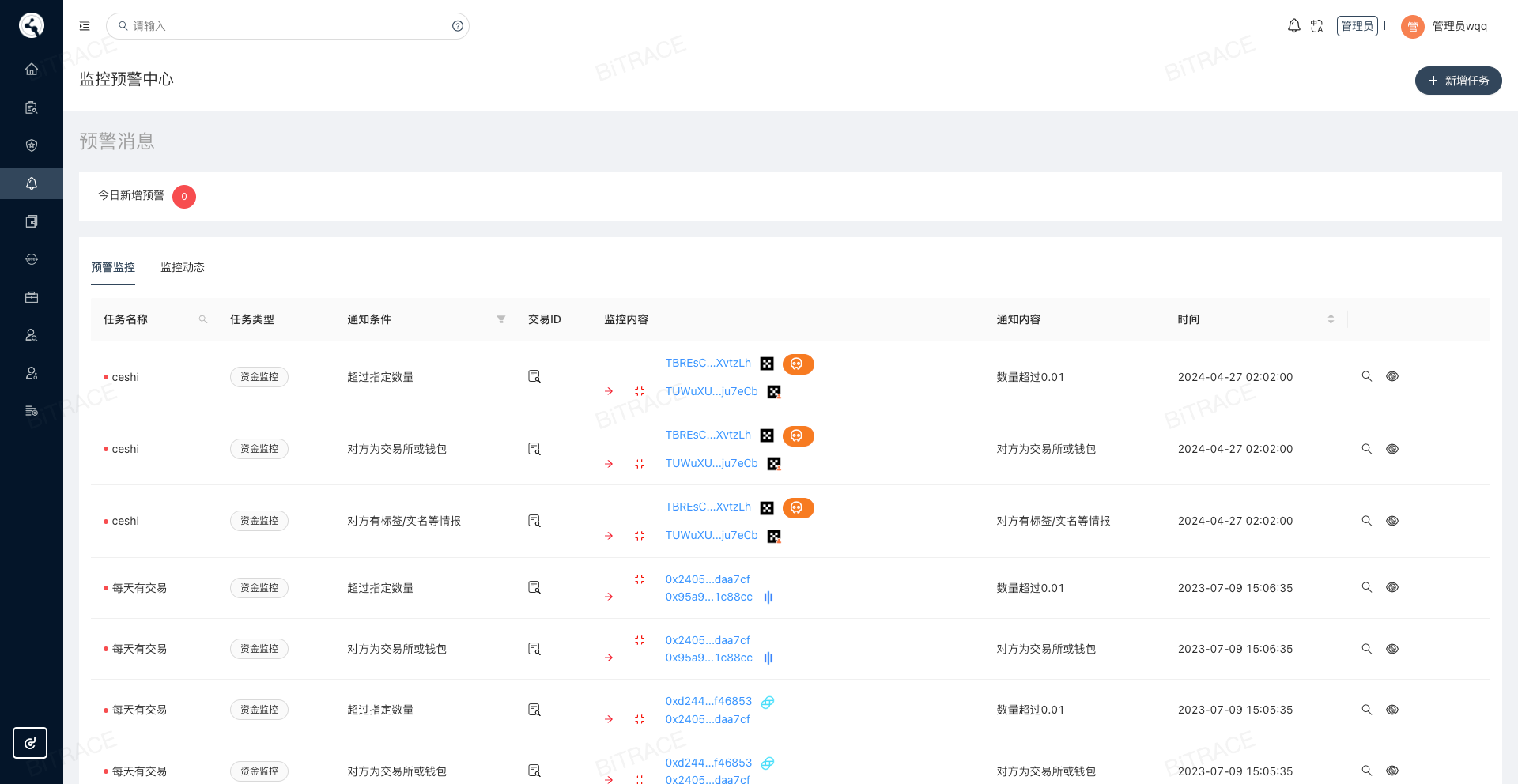Open address TUWuXU...ju7eCb in first row
Screen dimensions: 1518x784
tap(712, 391)
